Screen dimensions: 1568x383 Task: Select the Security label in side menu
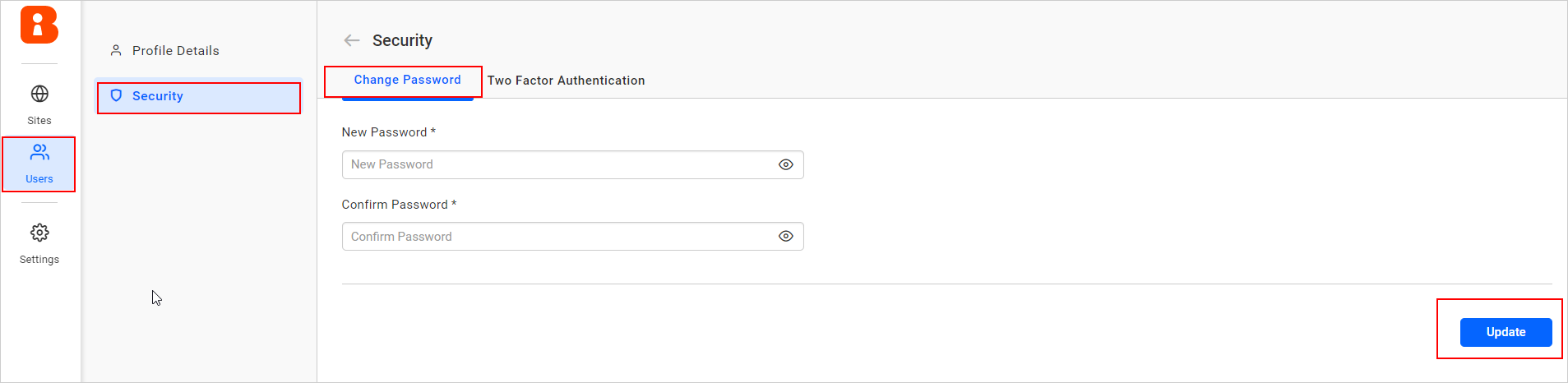tap(158, 96)
